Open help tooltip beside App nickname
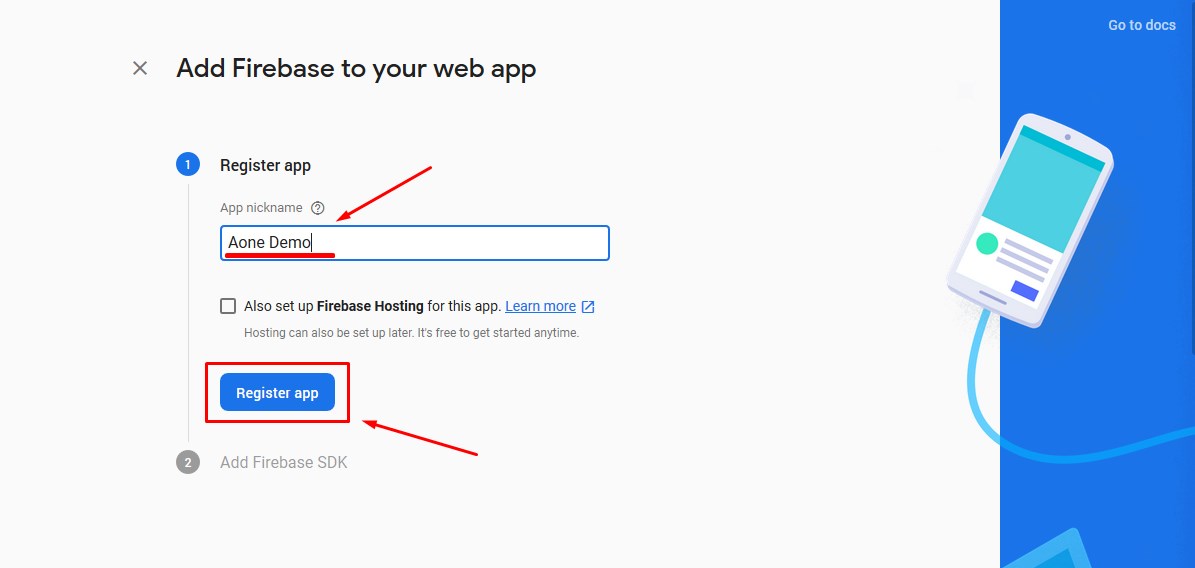This screenshot has height=568, width=1195. [x=318, y=208]
